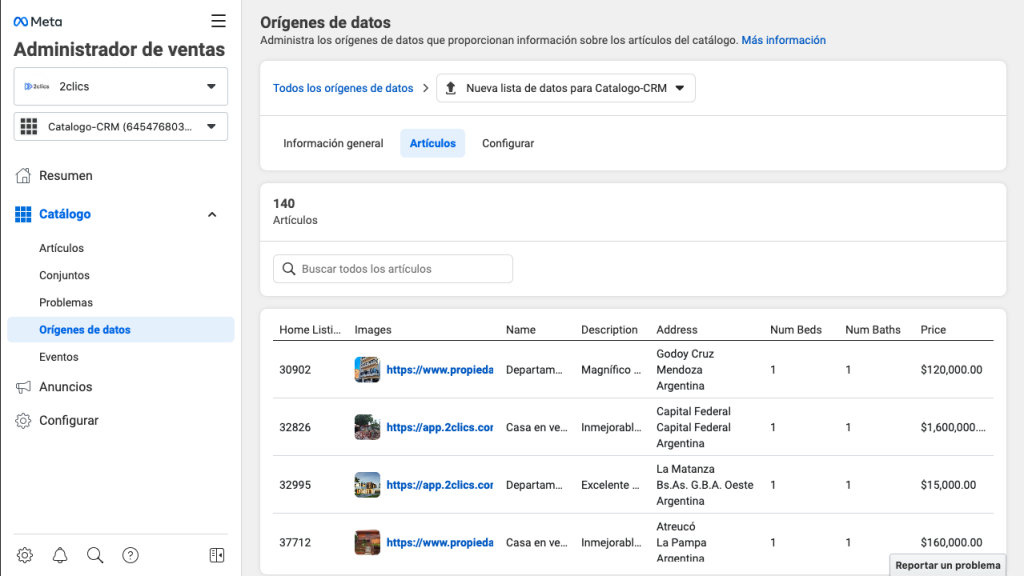Click the Price column header
Screen dimensions: 1024x576
click(x=933, y=330)
